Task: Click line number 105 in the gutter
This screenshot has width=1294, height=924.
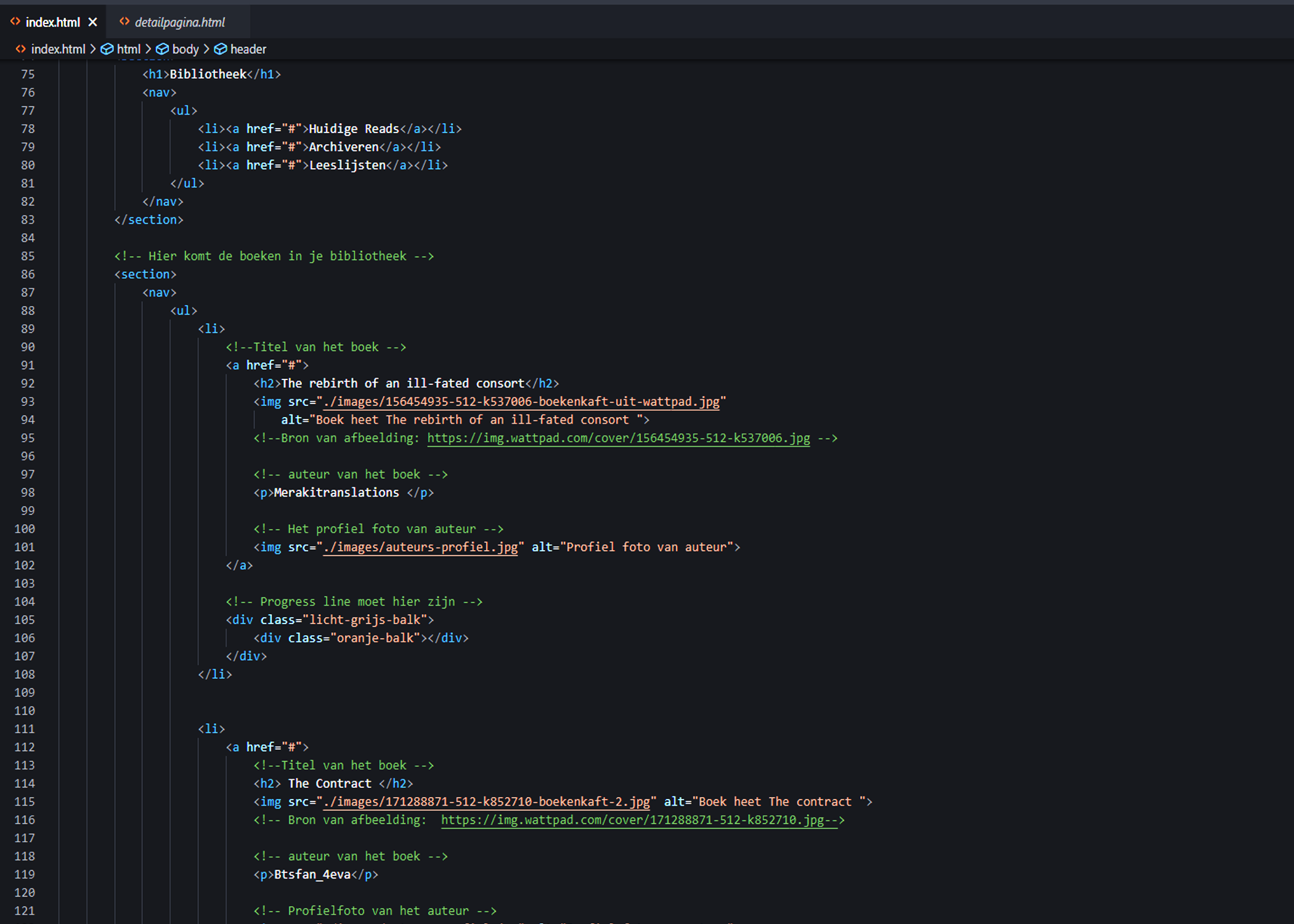Action: [25, 620]
